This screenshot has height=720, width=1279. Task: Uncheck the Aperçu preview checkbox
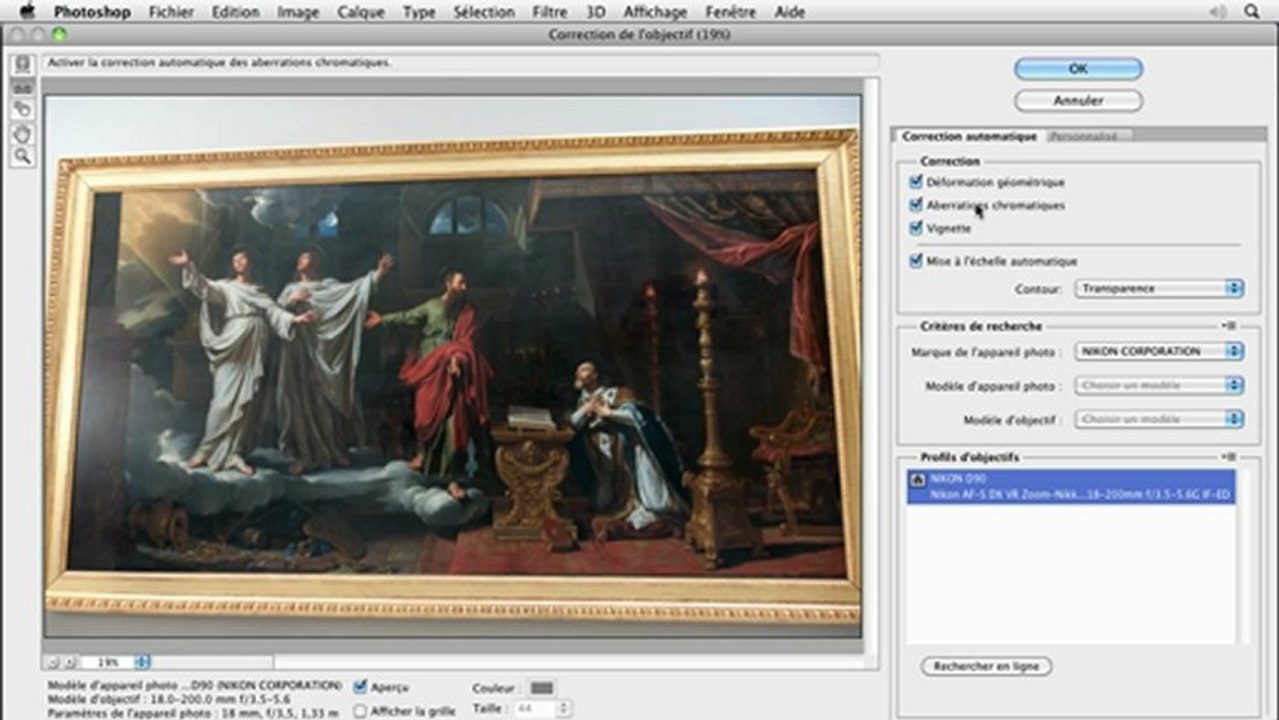pyautogui.click(x=361, y=687)
